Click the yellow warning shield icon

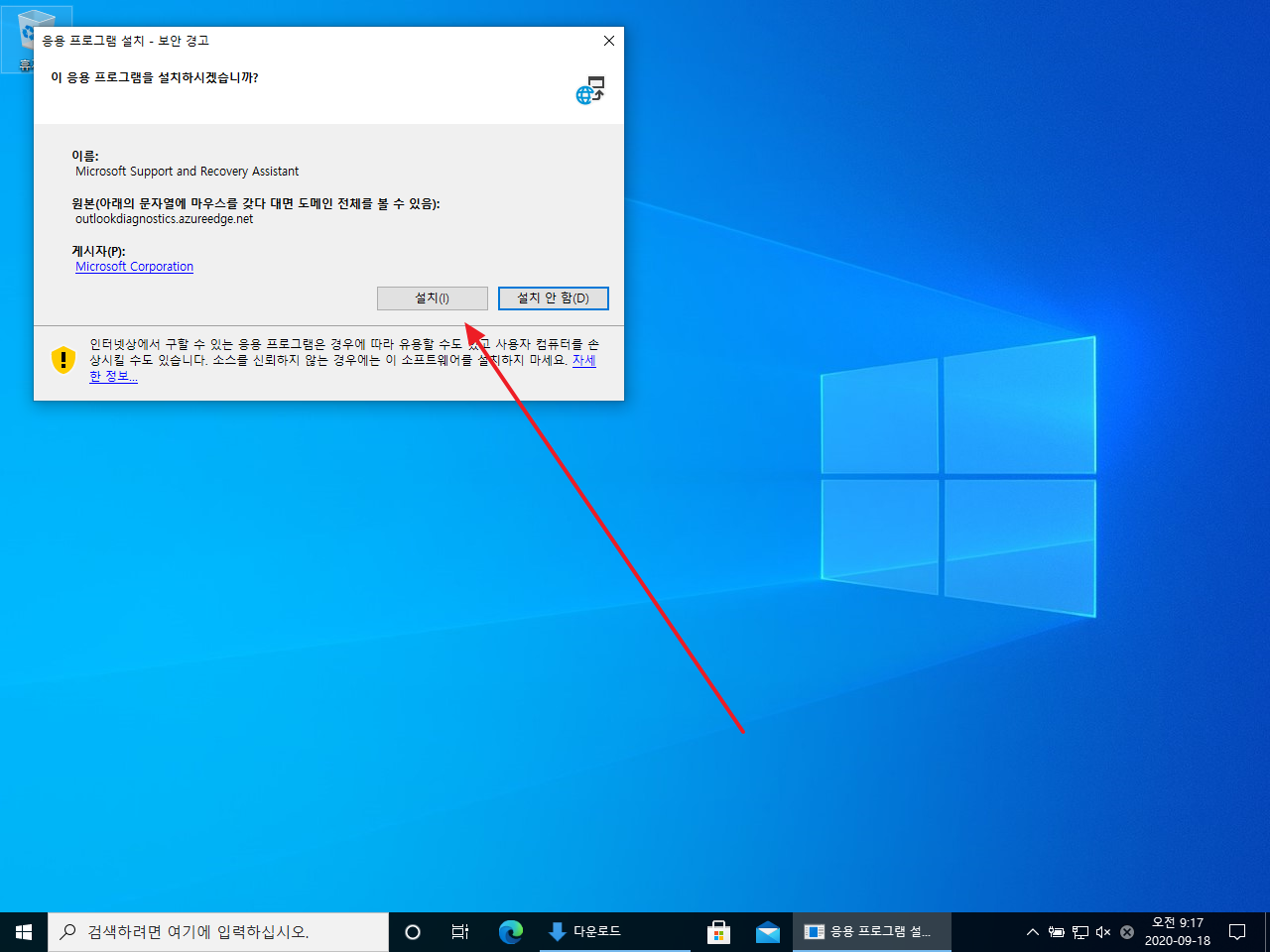pos(63,359)
